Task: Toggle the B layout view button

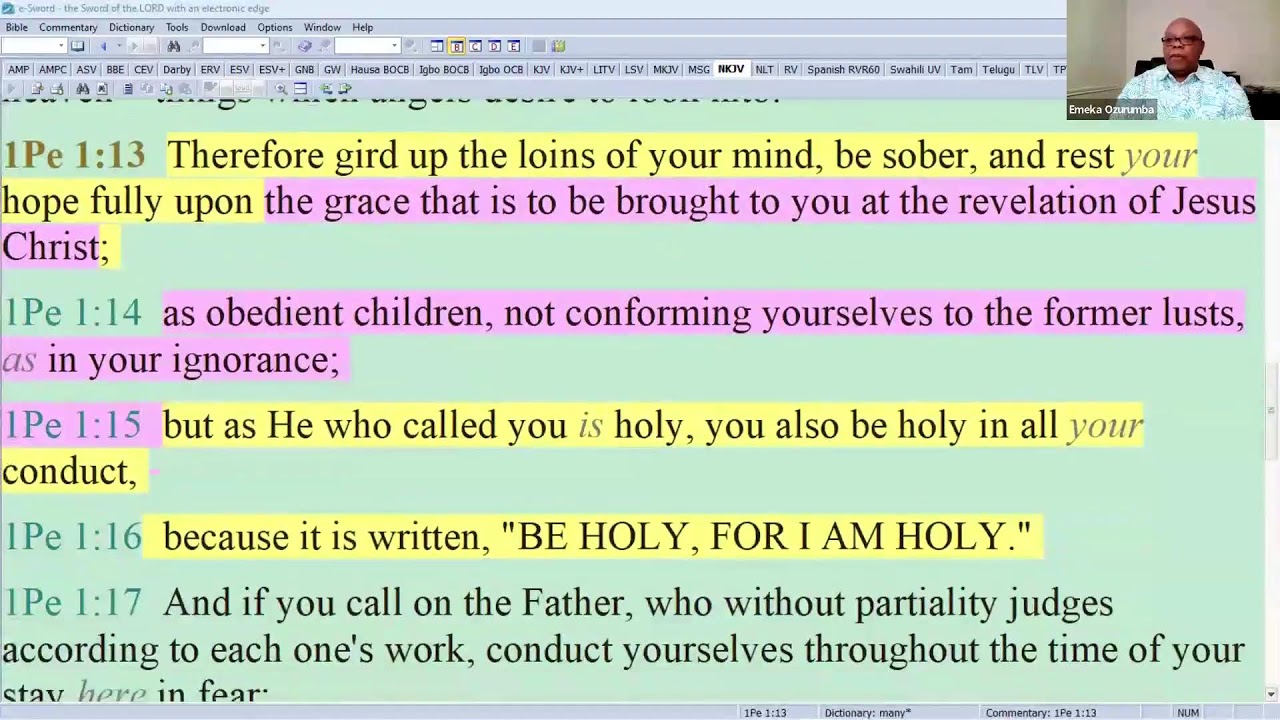Action: 457,46
